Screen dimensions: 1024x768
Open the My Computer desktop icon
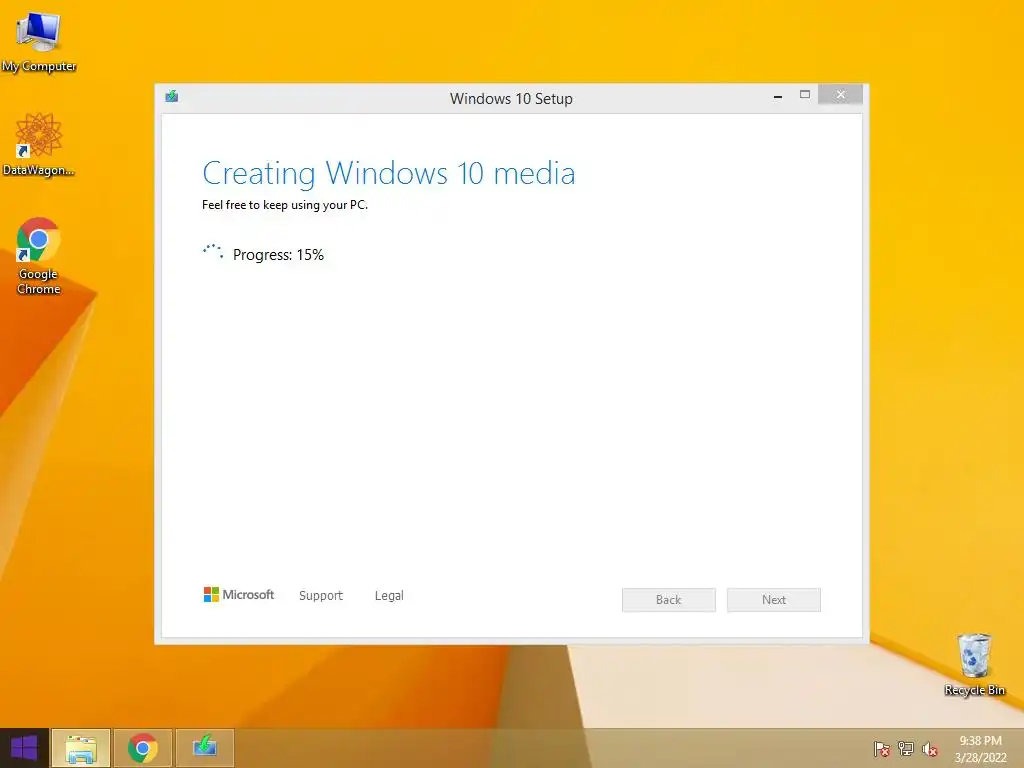[39, 42]
